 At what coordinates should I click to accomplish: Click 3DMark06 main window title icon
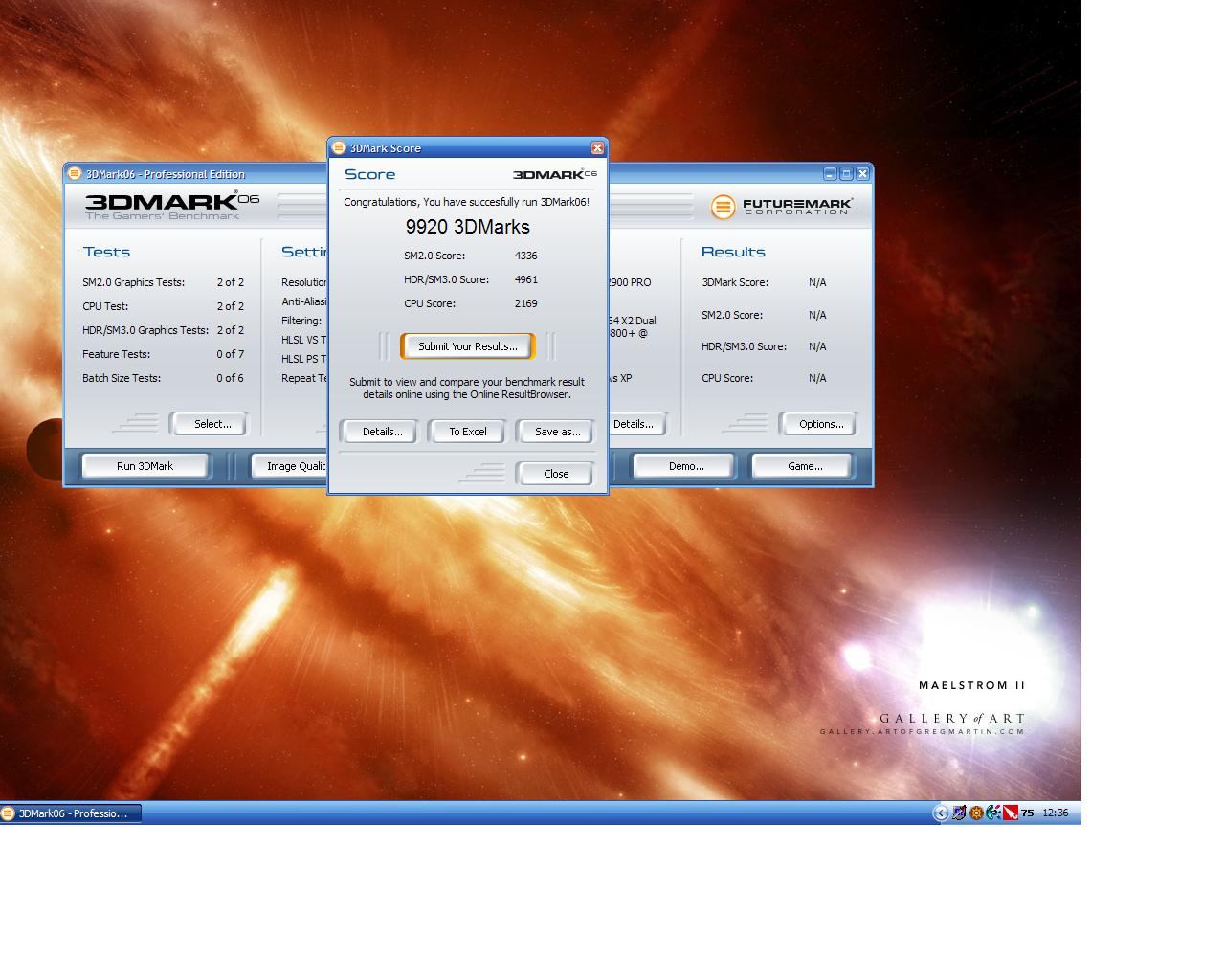coord(74,173)
